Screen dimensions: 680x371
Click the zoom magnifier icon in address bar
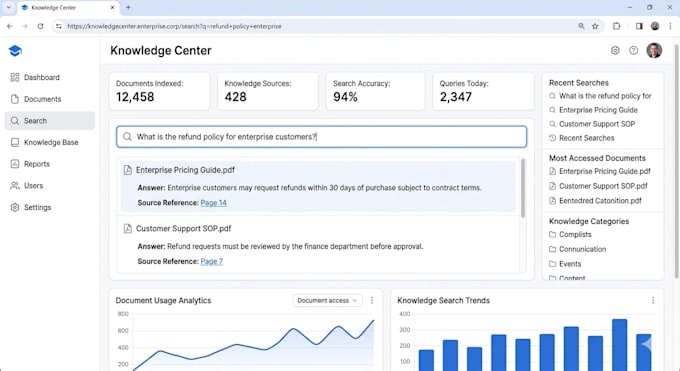point(581,26)
